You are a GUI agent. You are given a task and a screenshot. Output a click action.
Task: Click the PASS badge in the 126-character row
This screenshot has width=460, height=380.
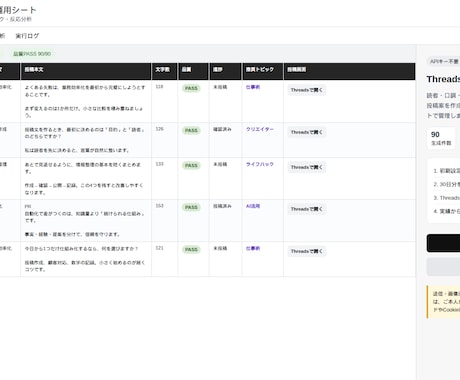pyautogui.click(x=191, y=130)
